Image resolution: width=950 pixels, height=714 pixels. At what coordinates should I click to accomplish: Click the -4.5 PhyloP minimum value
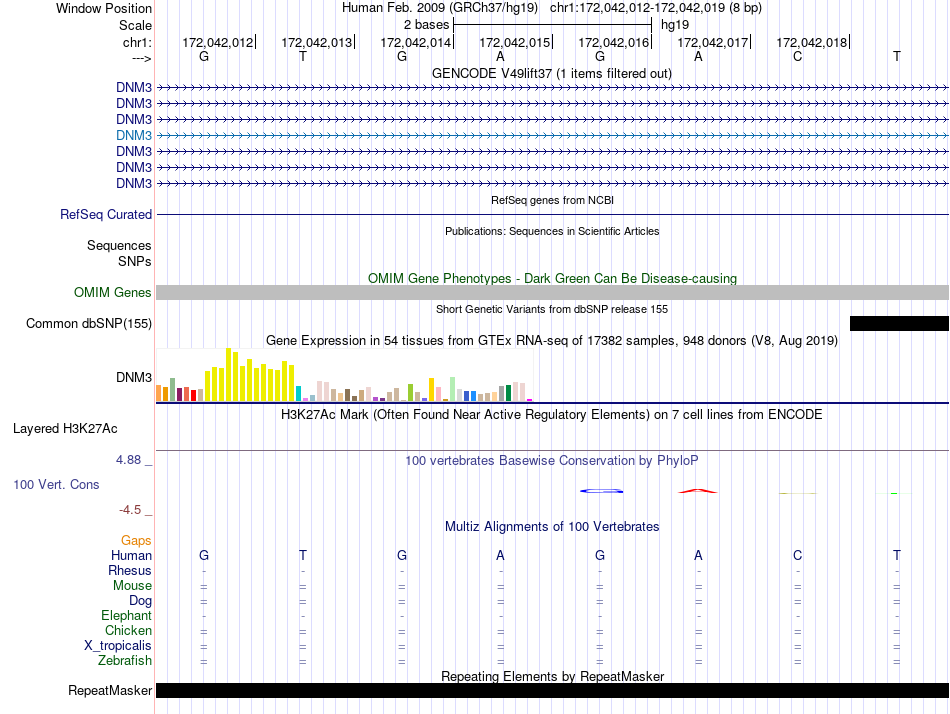[130, 510]
